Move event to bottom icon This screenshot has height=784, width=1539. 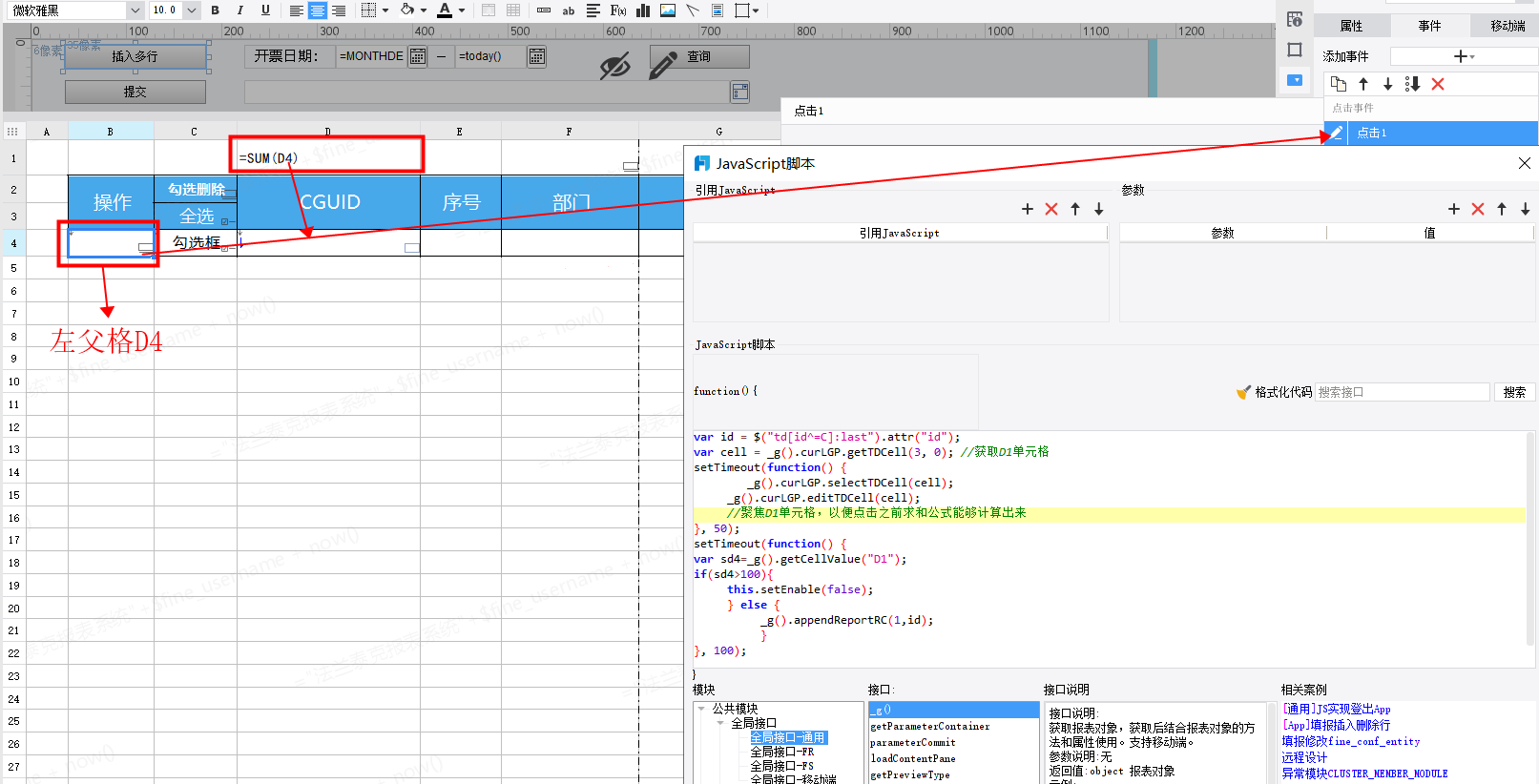tap(1413, 84)
